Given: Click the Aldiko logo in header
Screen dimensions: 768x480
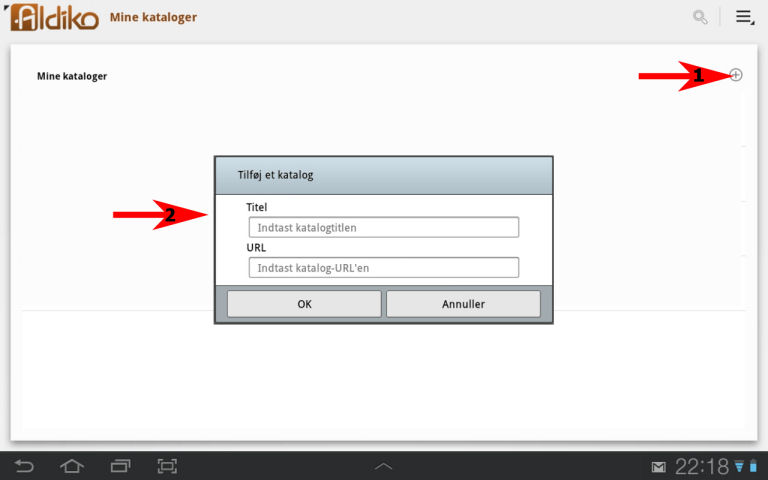Looking at the screenshot, I should (55, 17).
